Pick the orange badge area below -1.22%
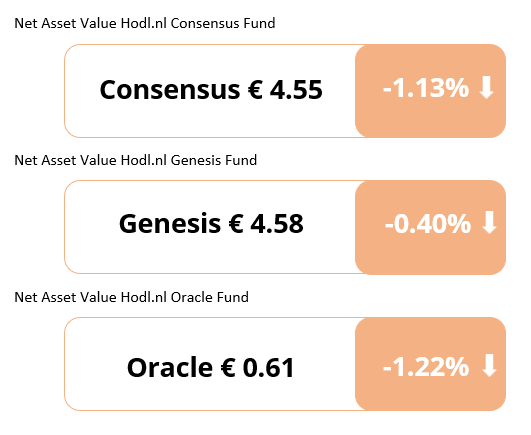This screenshot has width=531, height=435. pyautogui.click(x=430, y=394)
